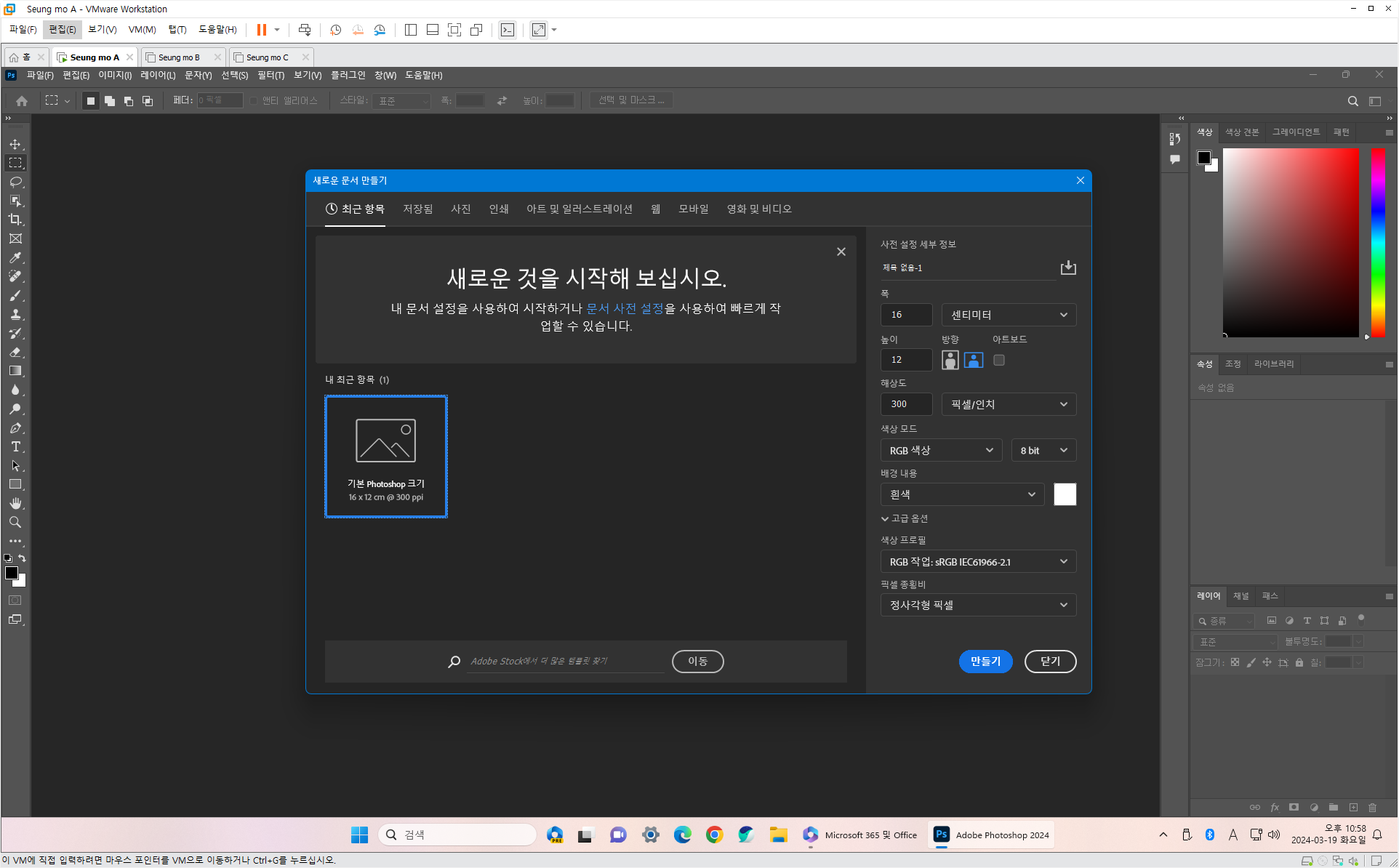Select the Zoom tool in toolbar
The image size is (1399, 868).
point(15,523)
